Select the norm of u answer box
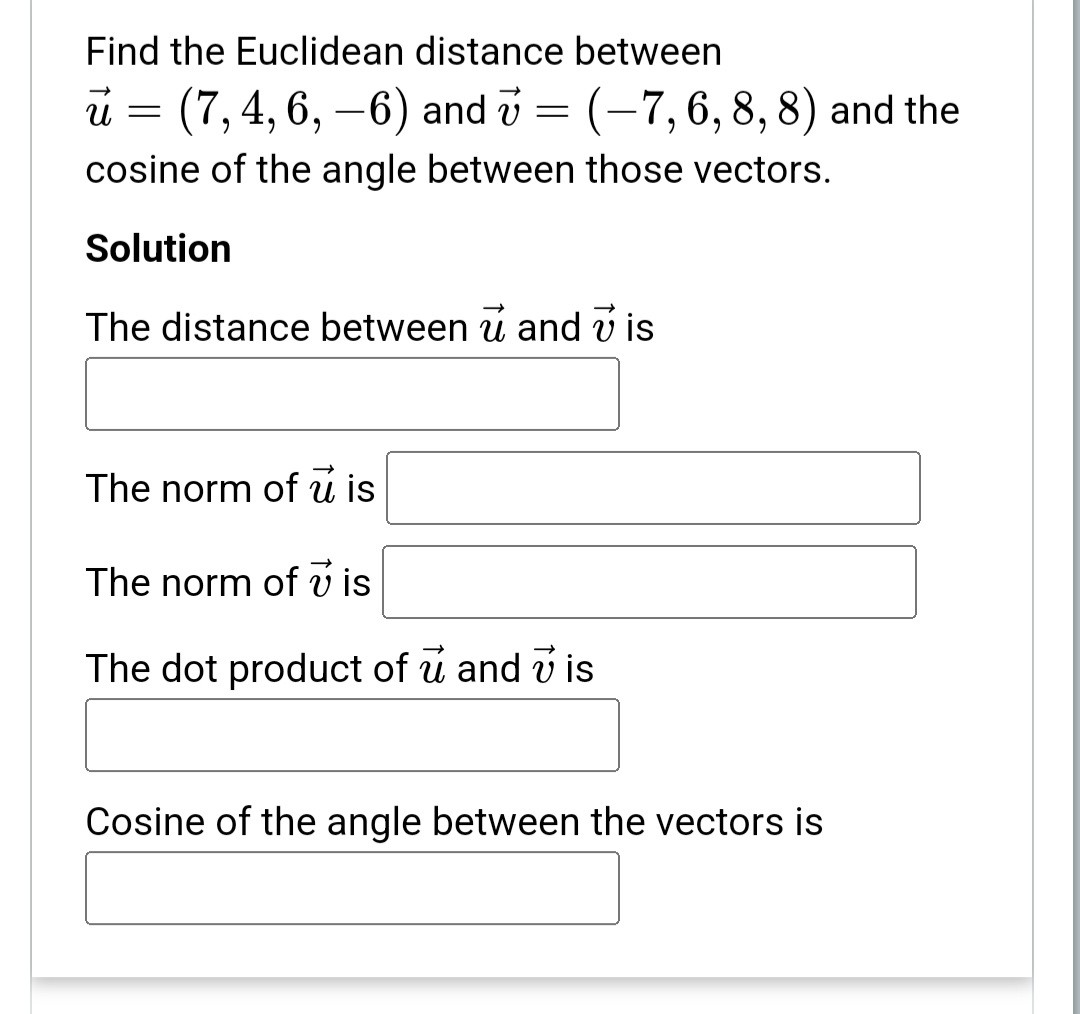Image resolution: width=1080 pixels, height=1014 pixels. point(652,488)
